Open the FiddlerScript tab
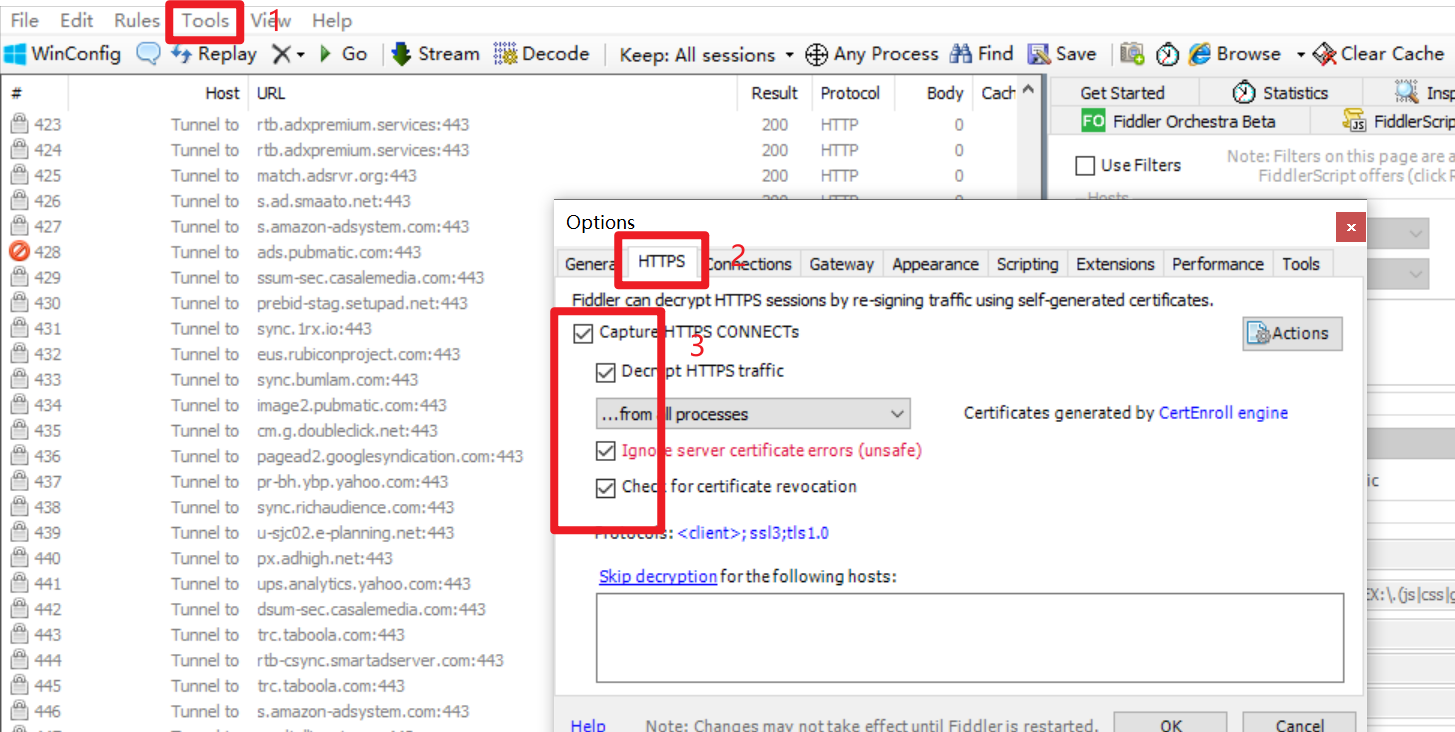This screenshot has height=732, width=1455. [1400, 121]
